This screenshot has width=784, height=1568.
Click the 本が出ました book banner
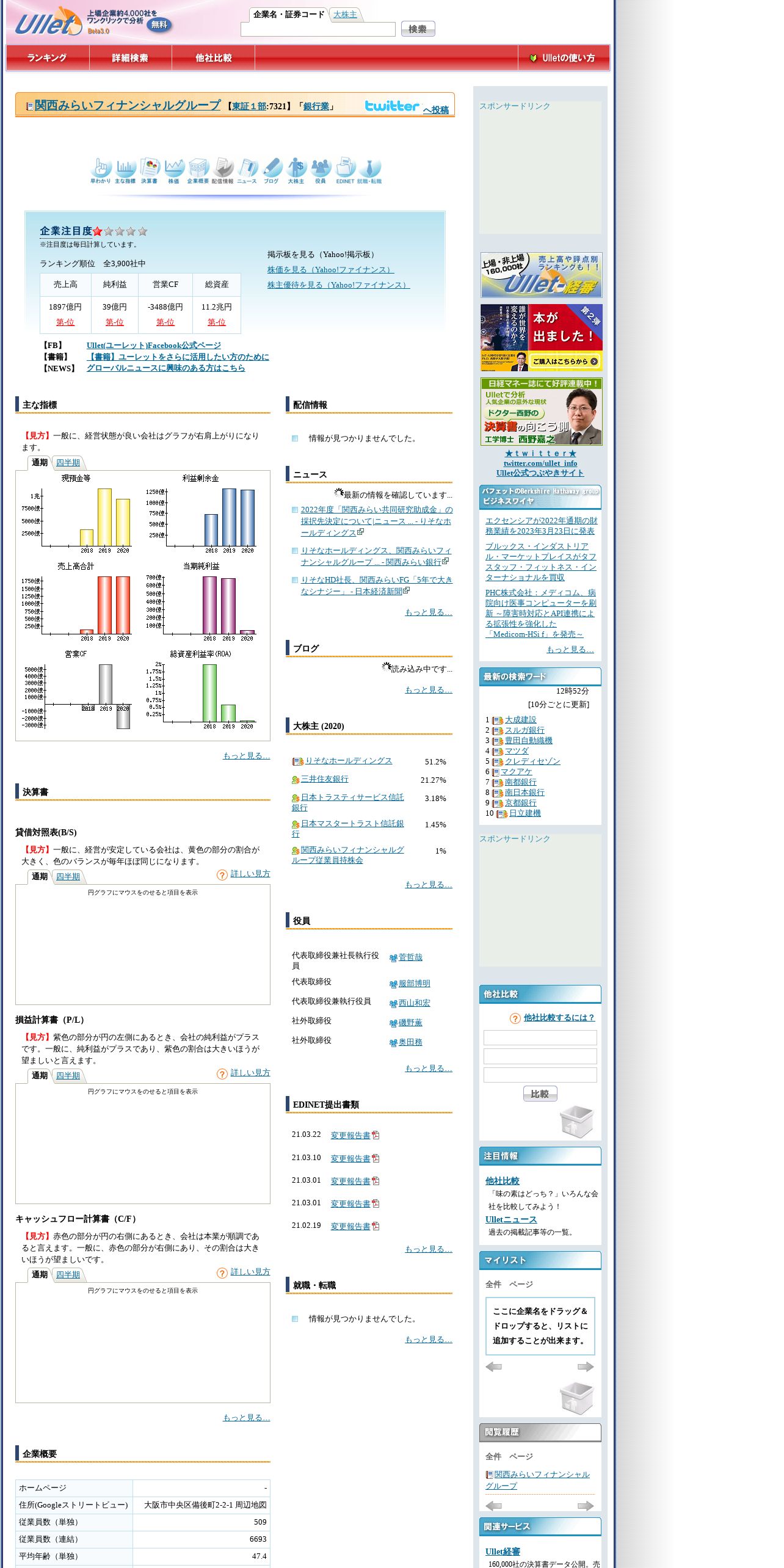(x=541, y=337)
